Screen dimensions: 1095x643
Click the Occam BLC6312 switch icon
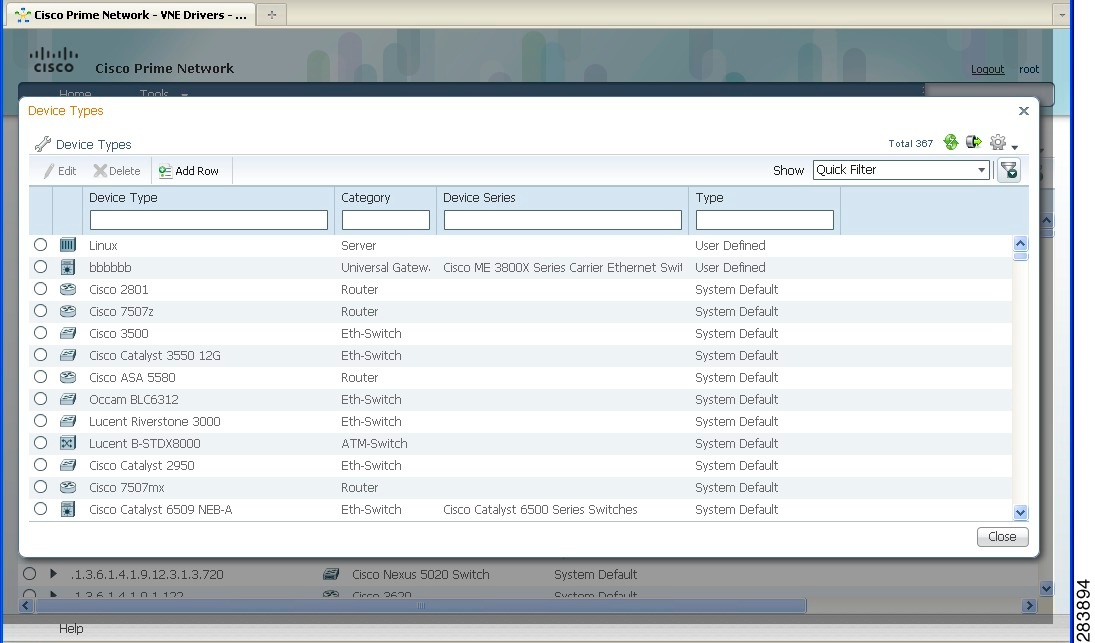click(68, 399)
